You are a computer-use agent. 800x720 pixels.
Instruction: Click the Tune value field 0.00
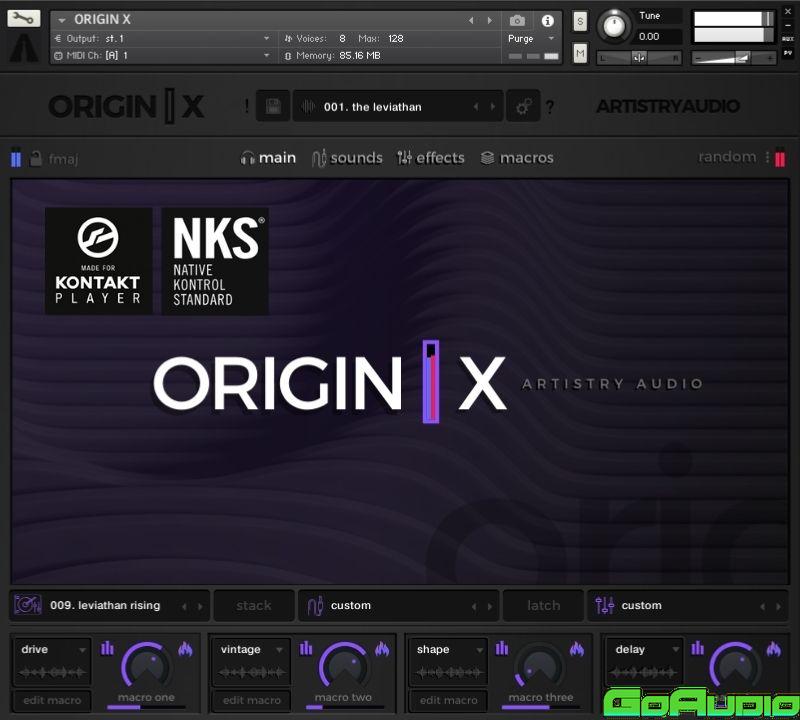point(659,37)
